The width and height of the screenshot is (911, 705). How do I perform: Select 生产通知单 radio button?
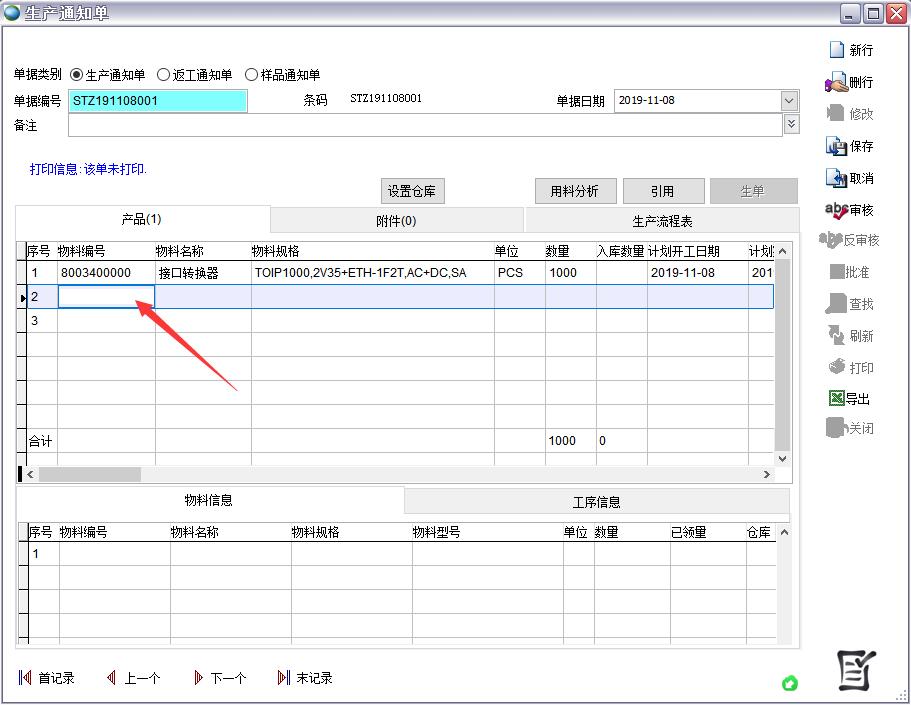tap(77, 75)
